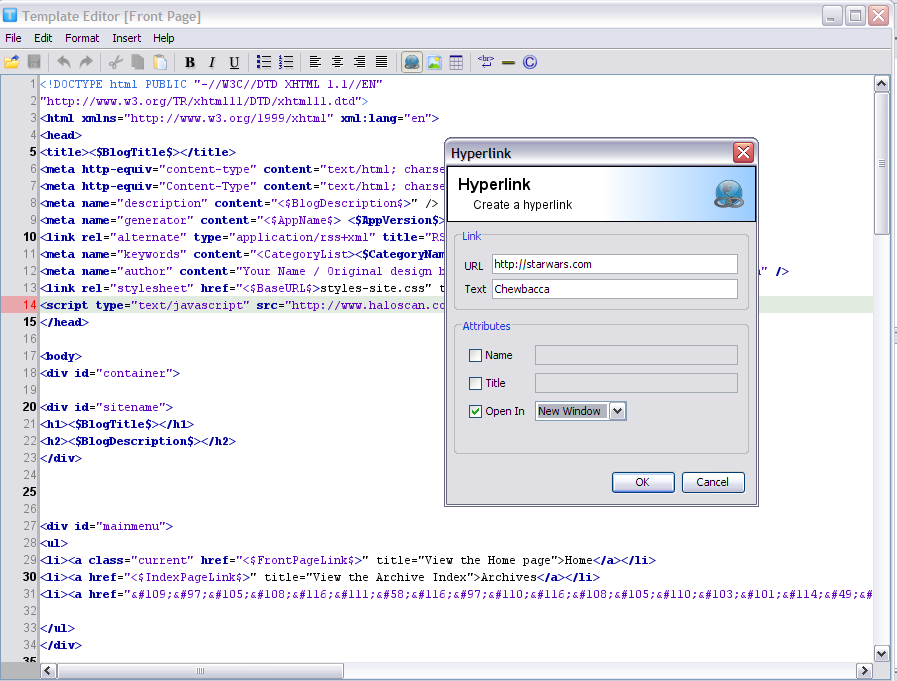This screenshot has width=897, height=681.
Task: Click the </head> tag on line 15
Action: coord(64,322)
